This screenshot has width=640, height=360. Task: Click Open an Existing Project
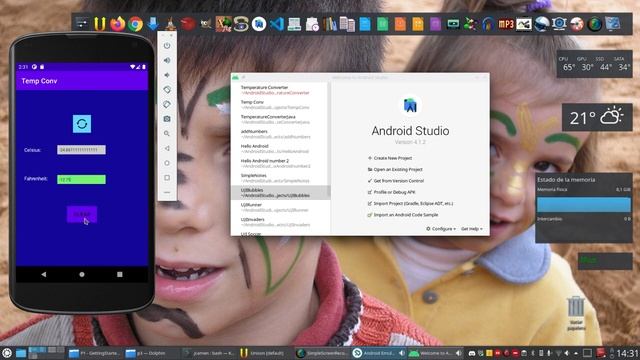395,169
